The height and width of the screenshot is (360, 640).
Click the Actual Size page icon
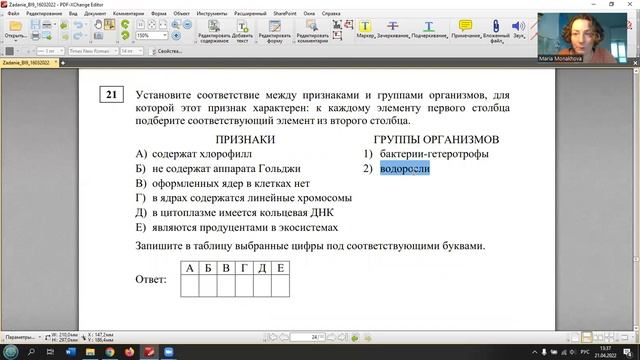tap(140, 25)
